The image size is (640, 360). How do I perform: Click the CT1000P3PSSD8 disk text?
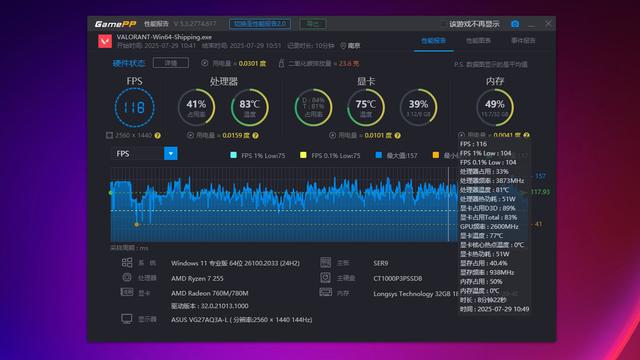point(398,278)
